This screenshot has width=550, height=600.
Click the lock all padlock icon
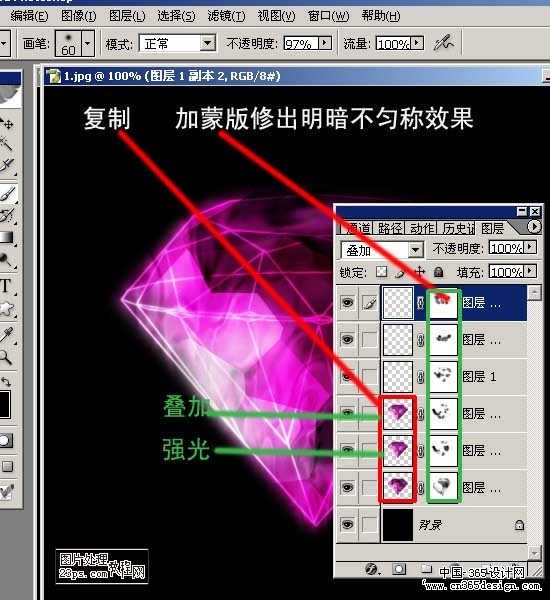(438, 272)
